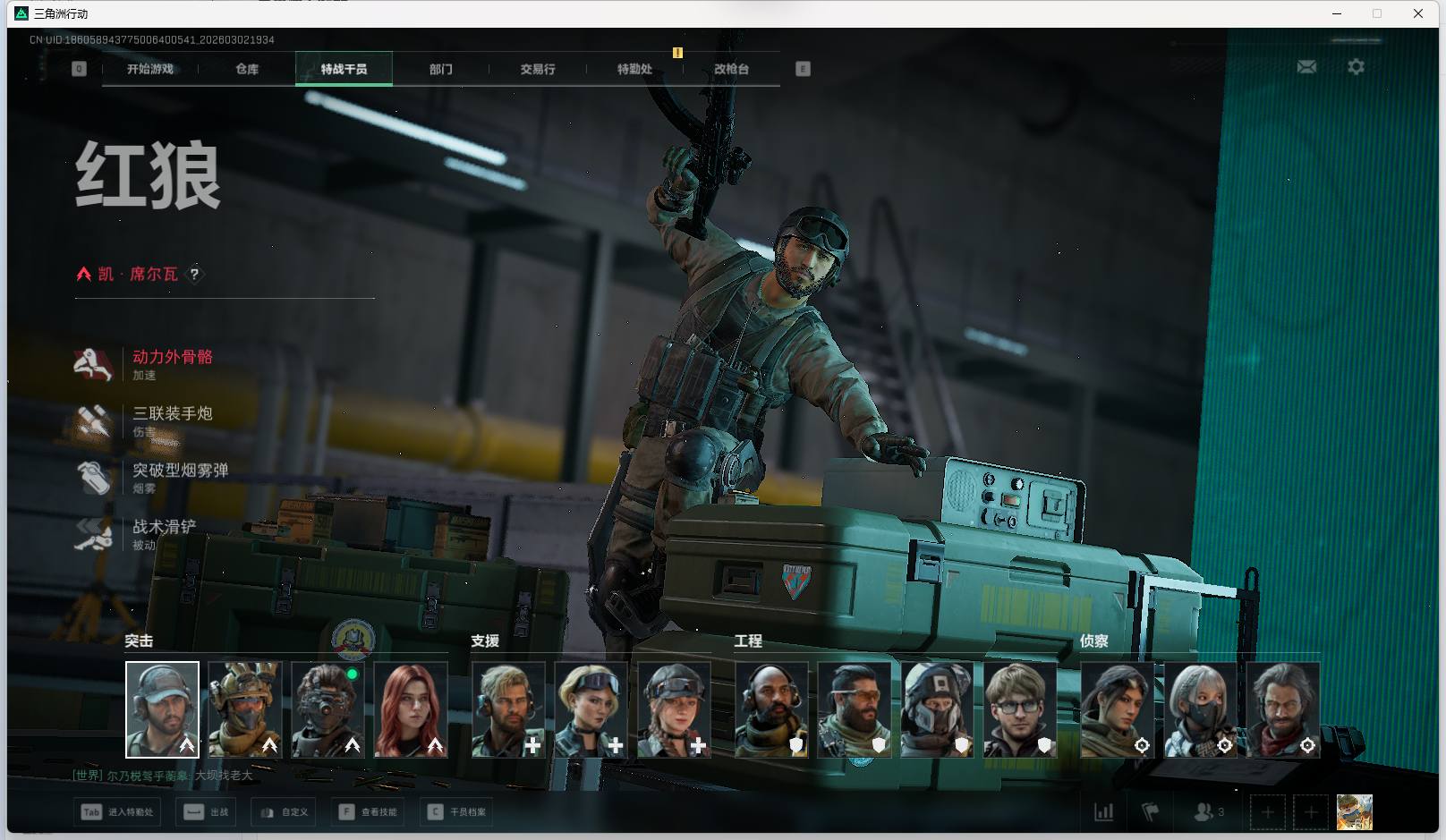Open the mail inbox envelope icon
Image resolution: width=1446 pixels, height=840 pixels.
[x=1306, y=67]
